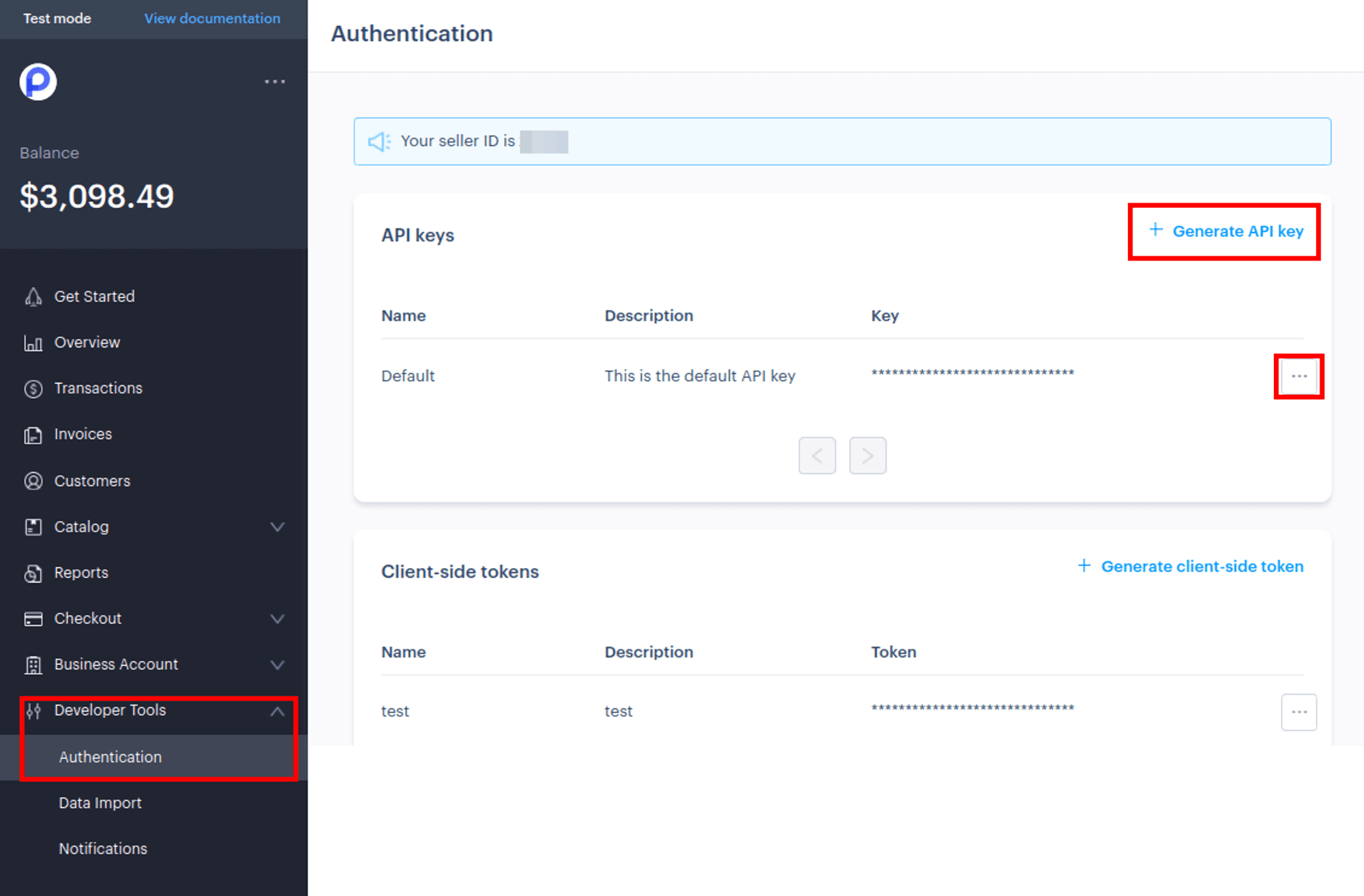Screen dimensions: 1364x896
Task: Open the Default API key options menu
Action: point(1299,376)
